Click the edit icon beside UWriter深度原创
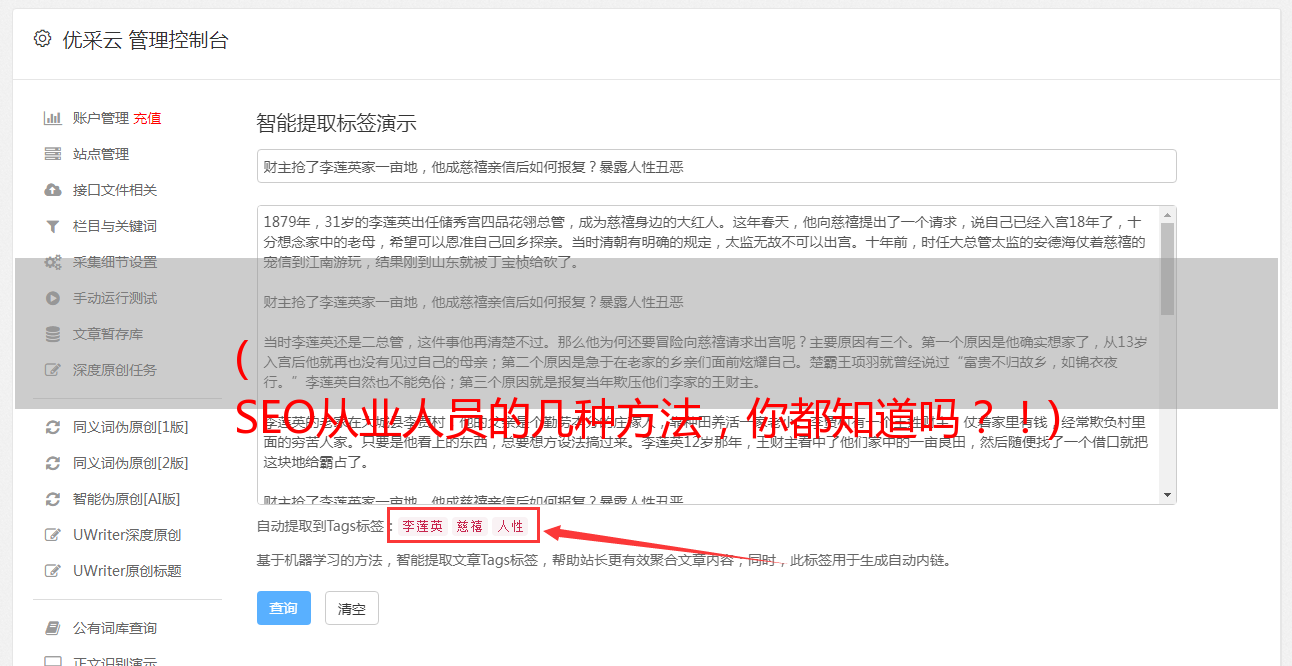1292x666 pixels. point(53,535)
